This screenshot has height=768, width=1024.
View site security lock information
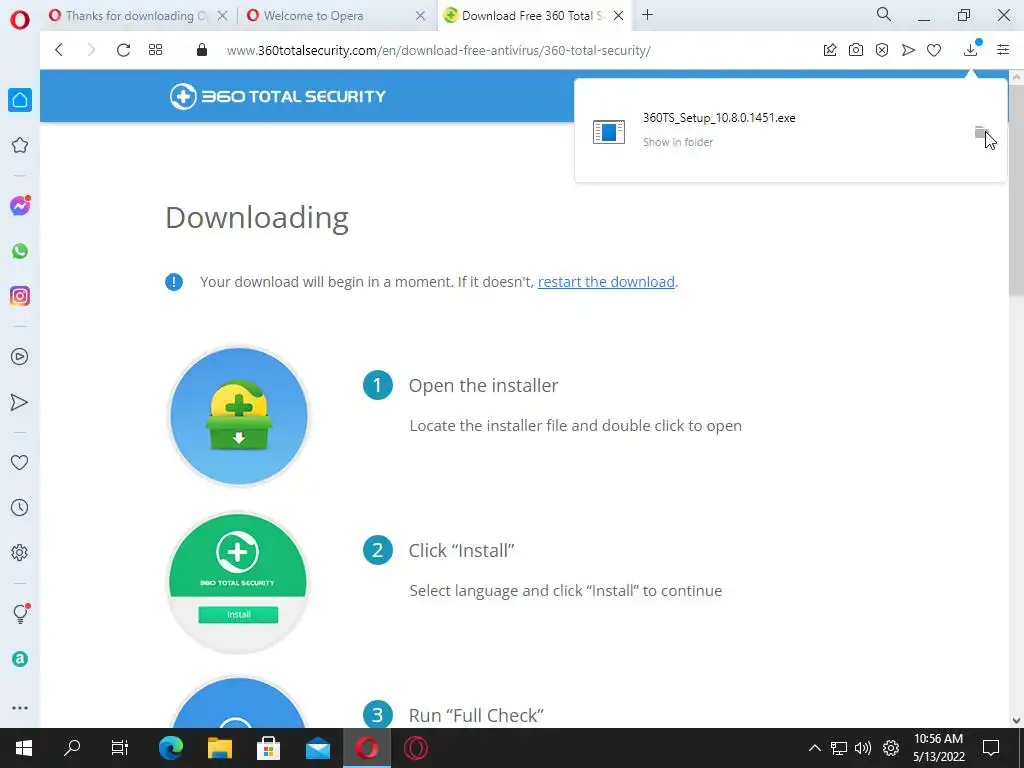[x=202, y=50]
